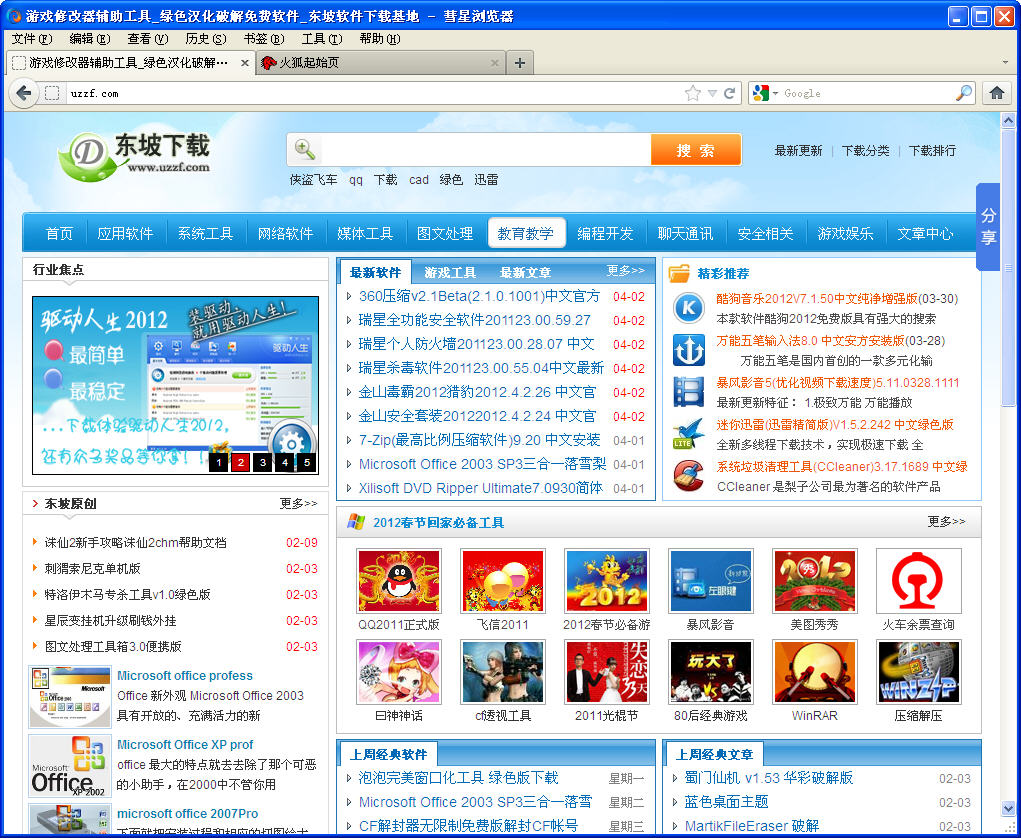Screen dimensions: 1021x838
Task: Close the 游戏修改器辅助工具 tab
Action: [245, 63]
